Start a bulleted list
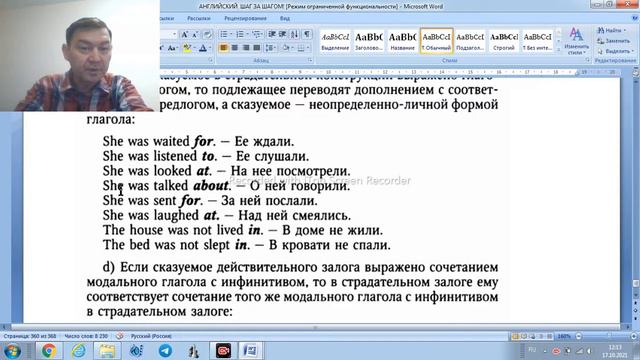 [x=224, y=34]
